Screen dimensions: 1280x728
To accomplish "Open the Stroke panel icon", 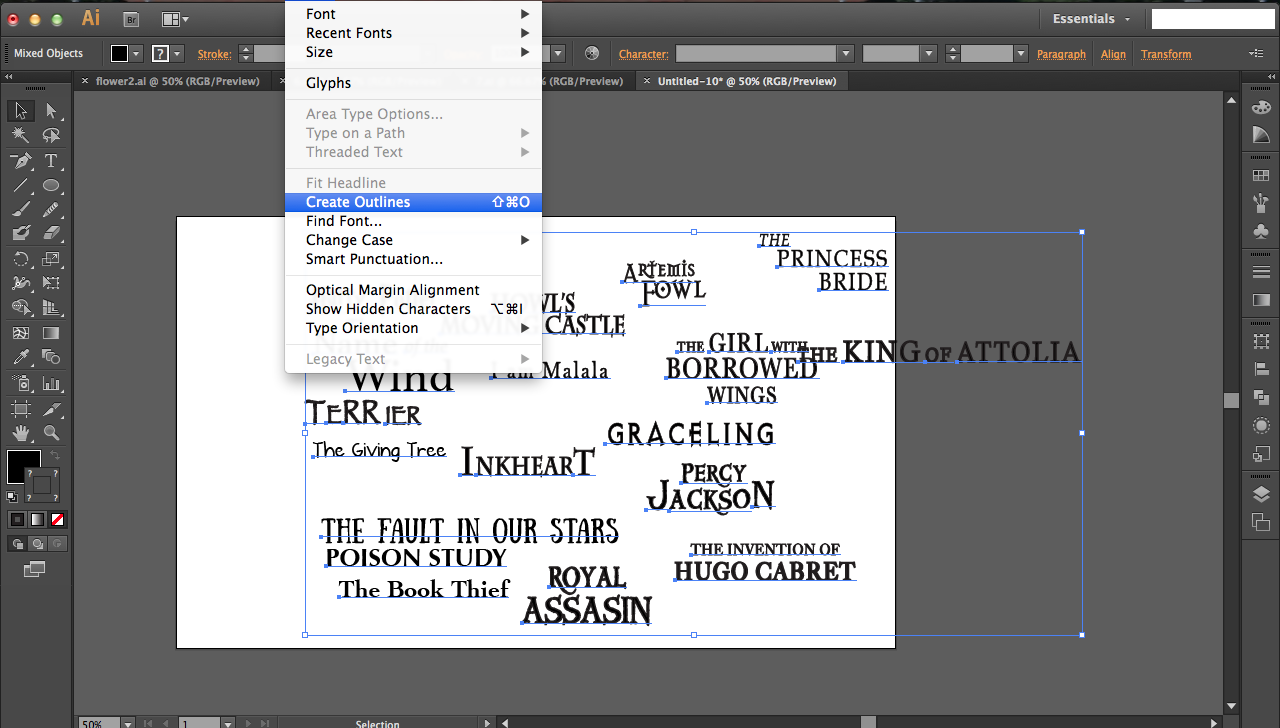I will 1261,272.
